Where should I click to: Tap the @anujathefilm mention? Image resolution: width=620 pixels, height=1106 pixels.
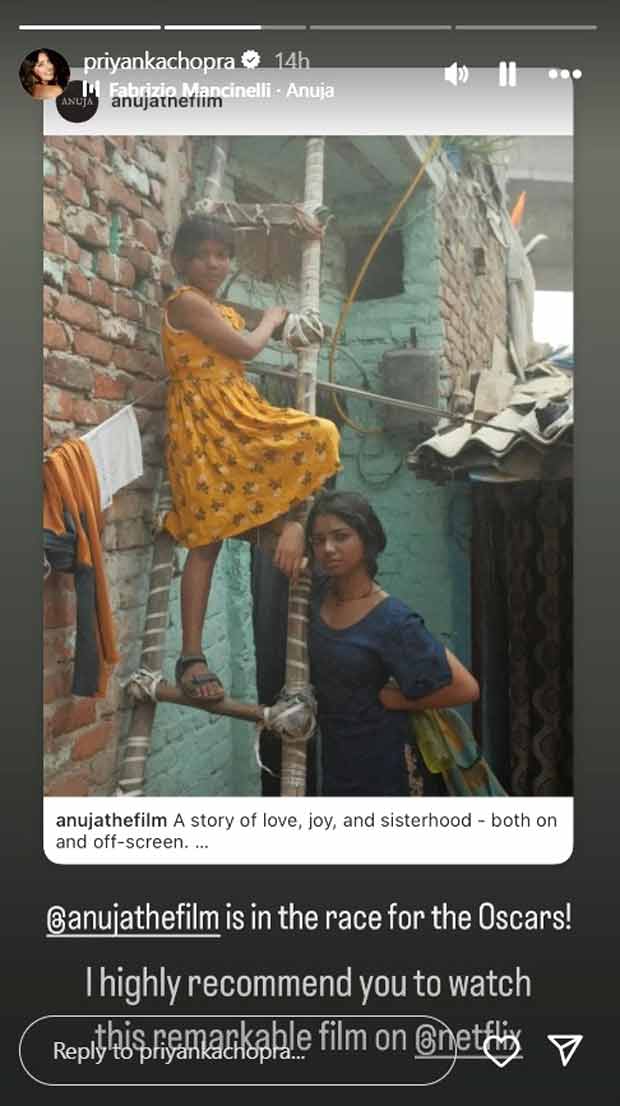[x=133, y=918]
